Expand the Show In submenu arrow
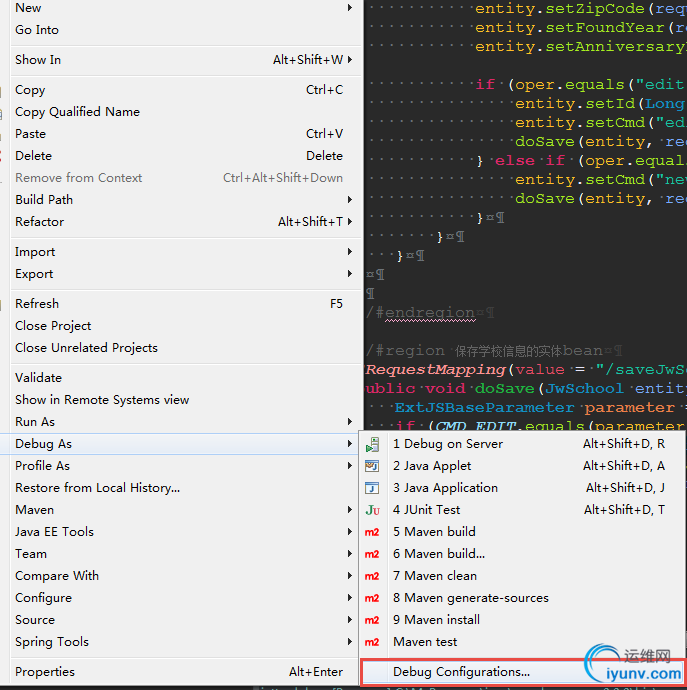Viewport: 687px width, 690px height. click(350, 59)
